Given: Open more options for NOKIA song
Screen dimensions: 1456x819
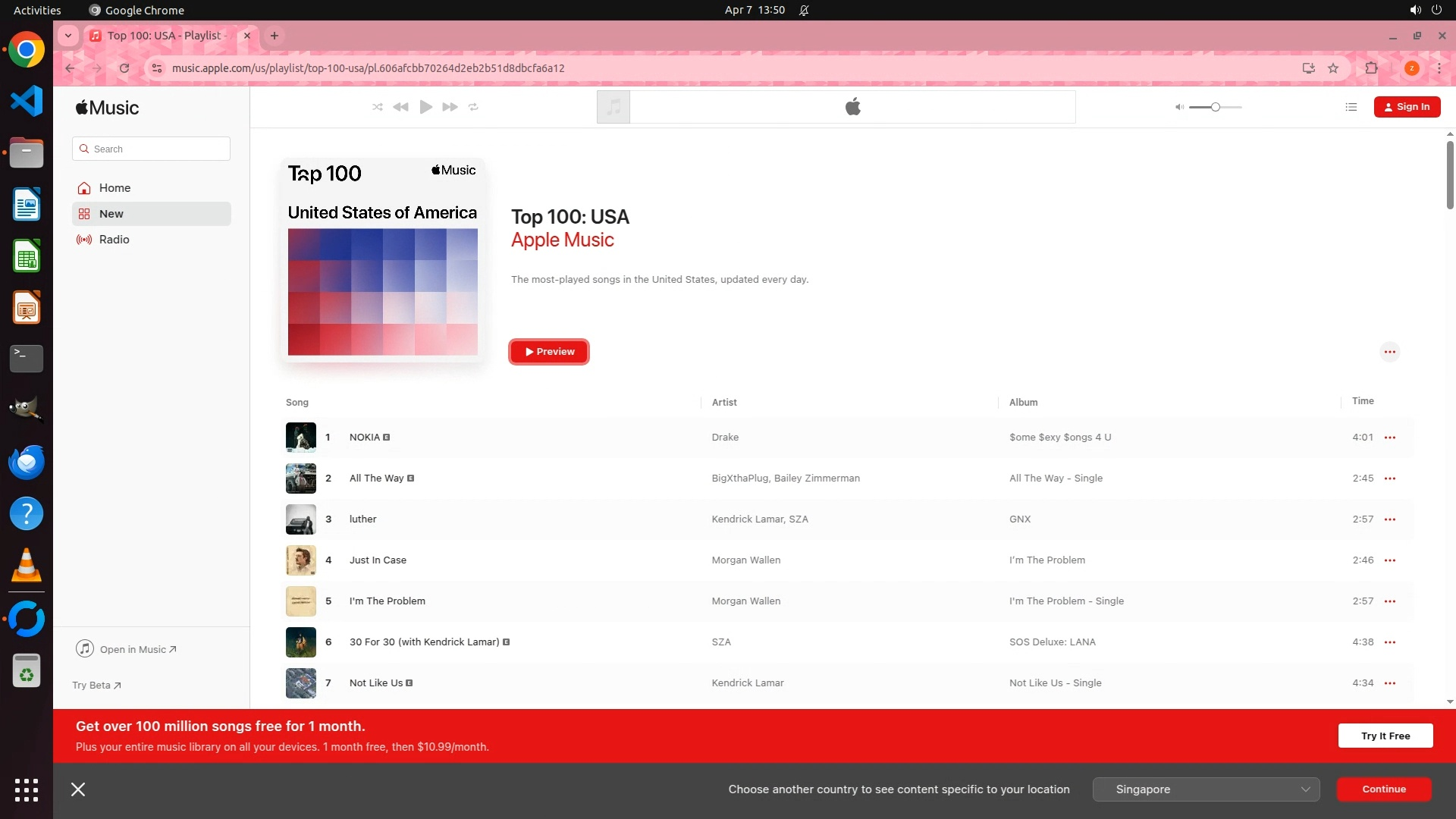Looking at the screenshot, I should click(x=1389, y=438).
